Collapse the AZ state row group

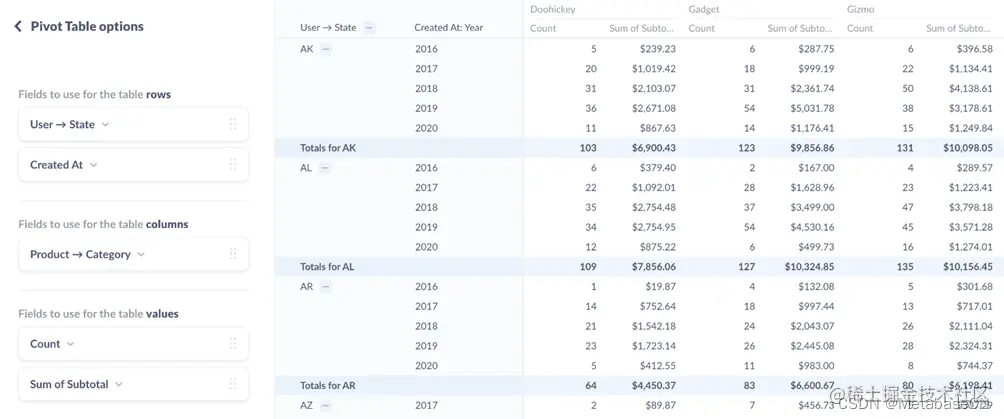pos(326,406)
